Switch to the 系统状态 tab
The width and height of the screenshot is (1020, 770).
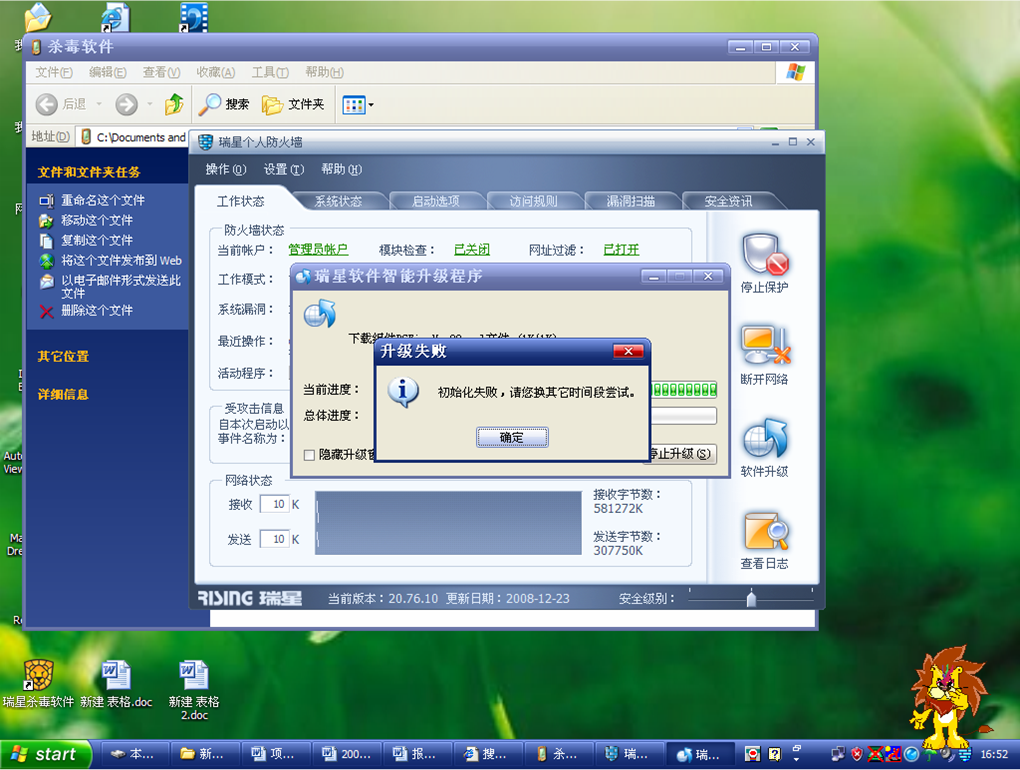(338, 201)
